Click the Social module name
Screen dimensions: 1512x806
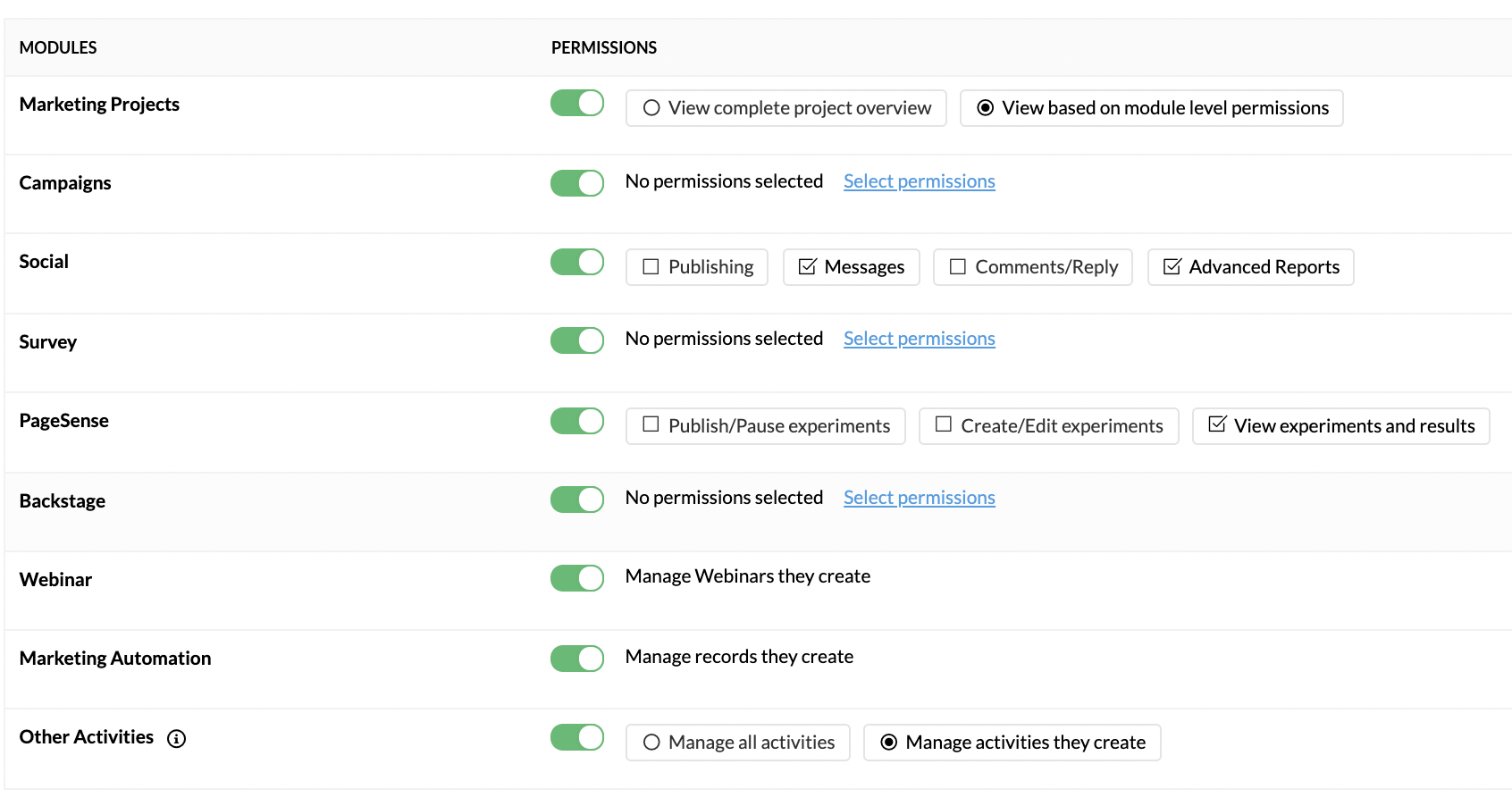click(44, 262)
